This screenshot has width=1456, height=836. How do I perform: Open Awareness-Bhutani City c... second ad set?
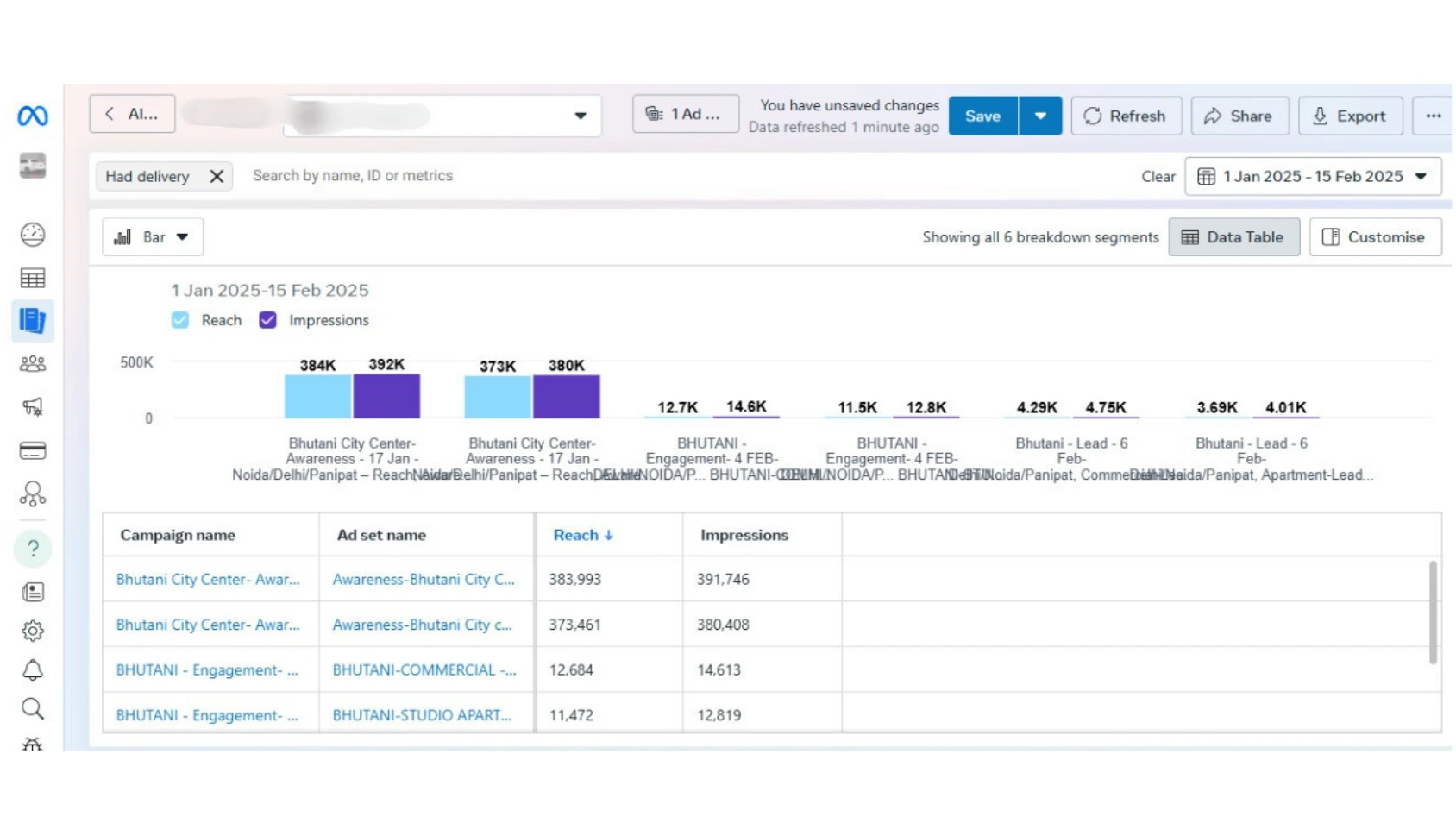[x=422, y=624]
